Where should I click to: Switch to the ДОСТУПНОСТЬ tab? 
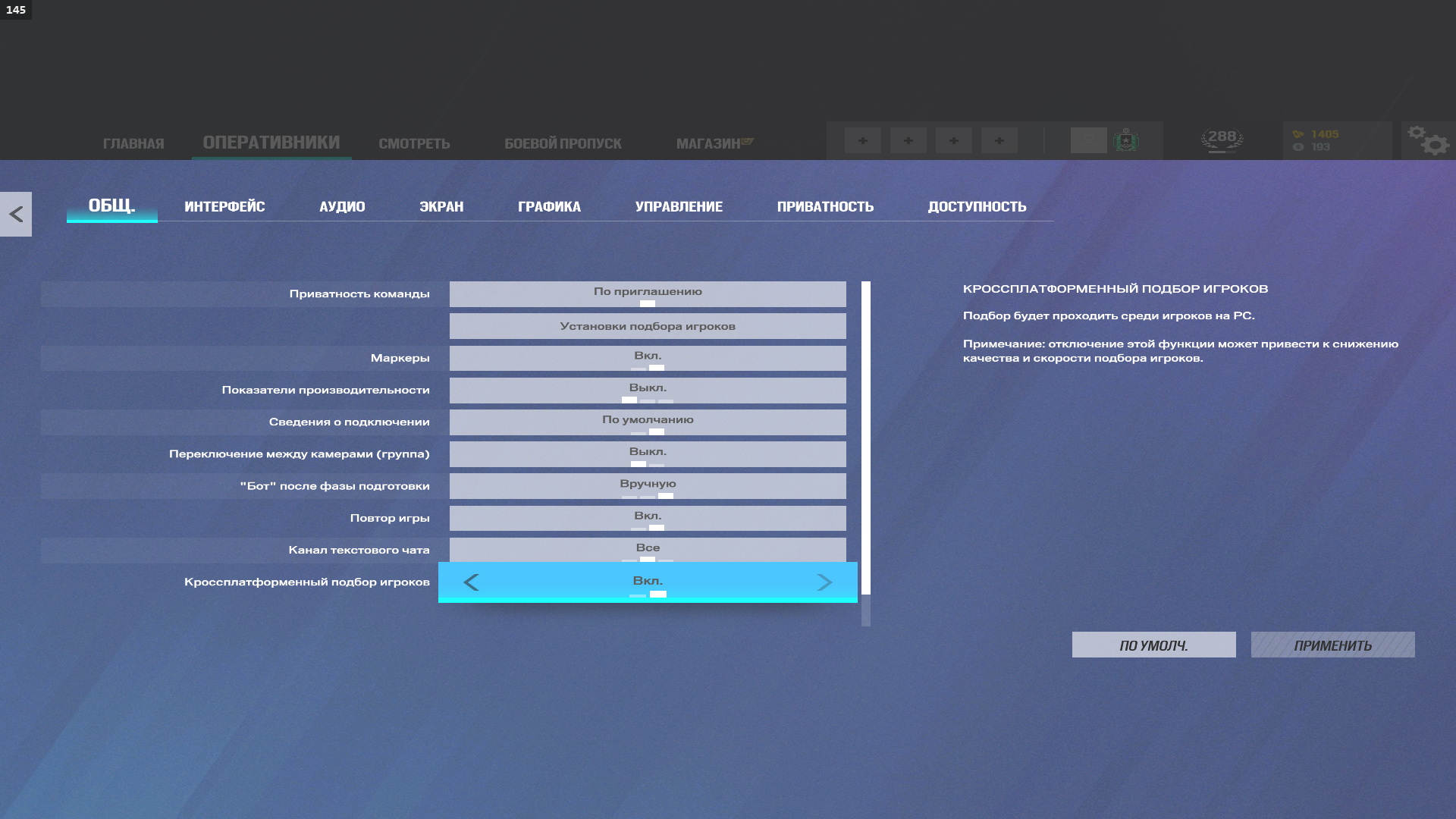click(x=977, y=206)
